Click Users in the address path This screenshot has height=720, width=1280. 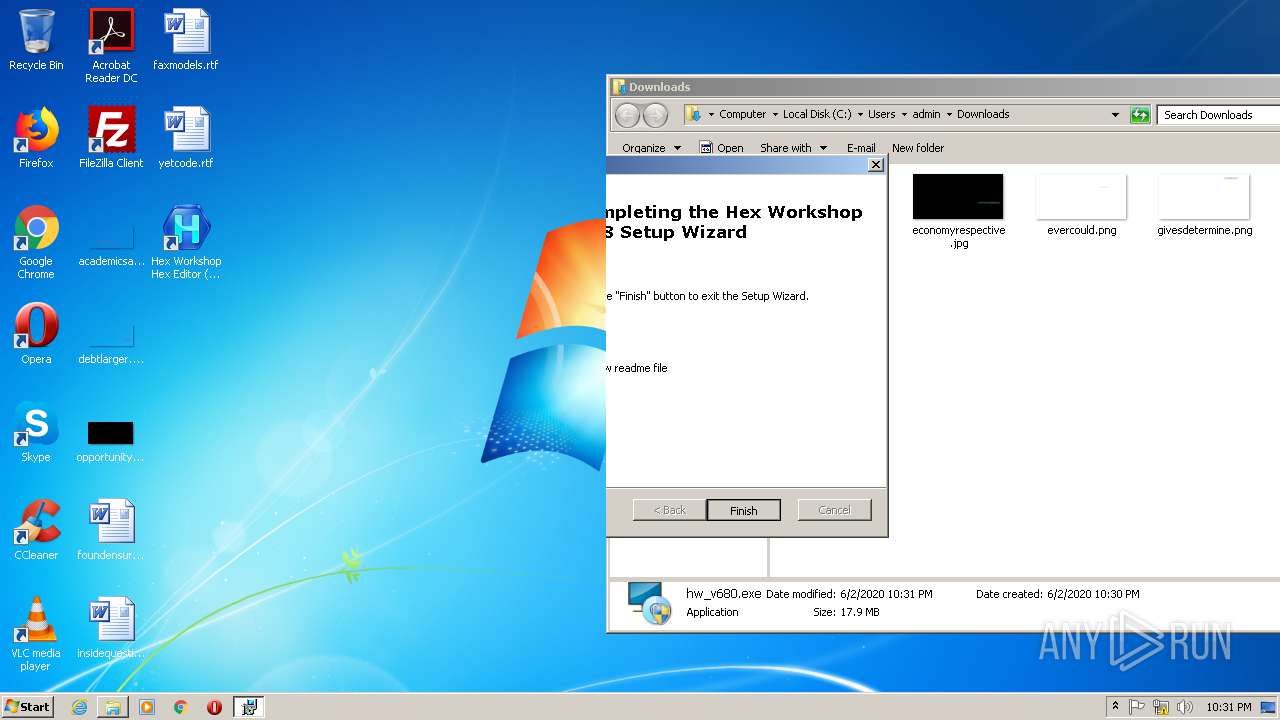pyautogui.click(x=882, y=114)
